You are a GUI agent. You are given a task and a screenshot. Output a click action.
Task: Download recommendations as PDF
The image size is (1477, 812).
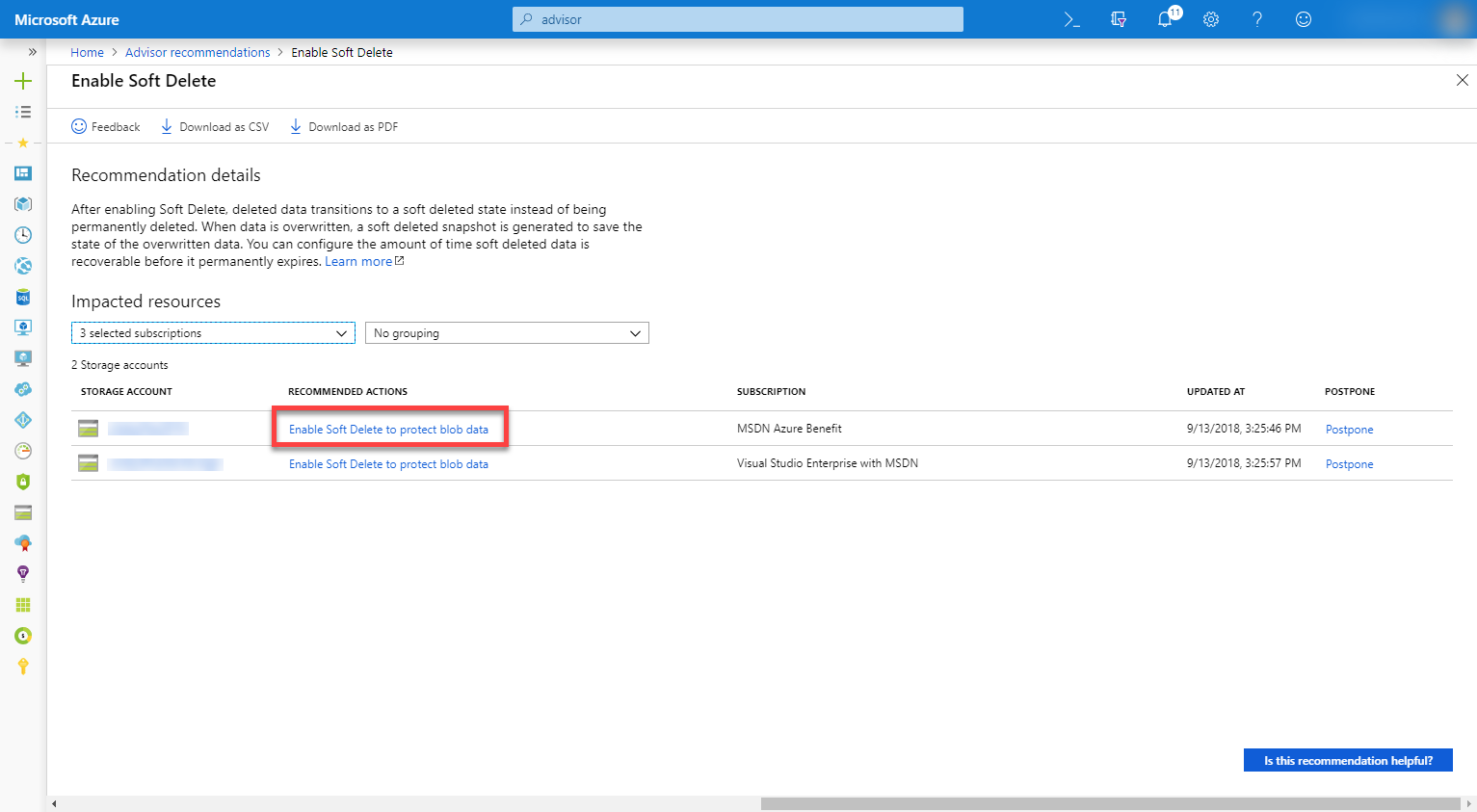[344, 127]
